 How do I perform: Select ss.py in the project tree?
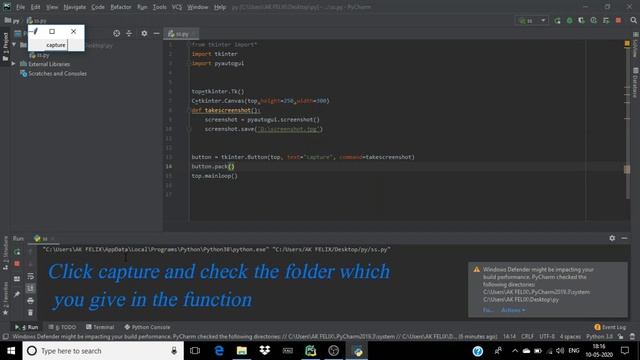pos(39,55)
